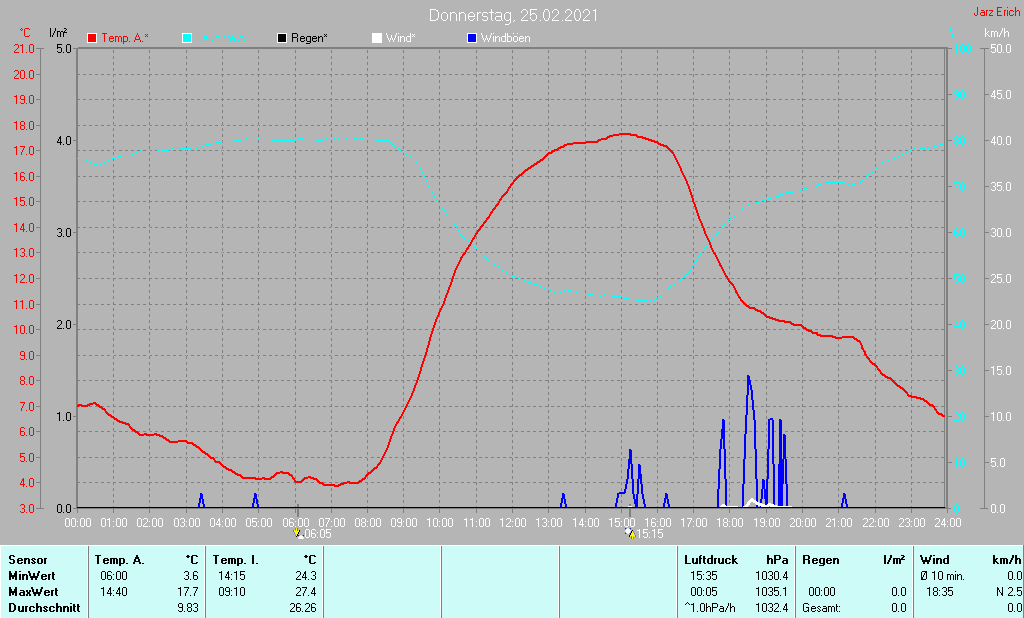Select the pressure minimum '1030.4'
Screen dimensions: 1024x618
[772, 576]
